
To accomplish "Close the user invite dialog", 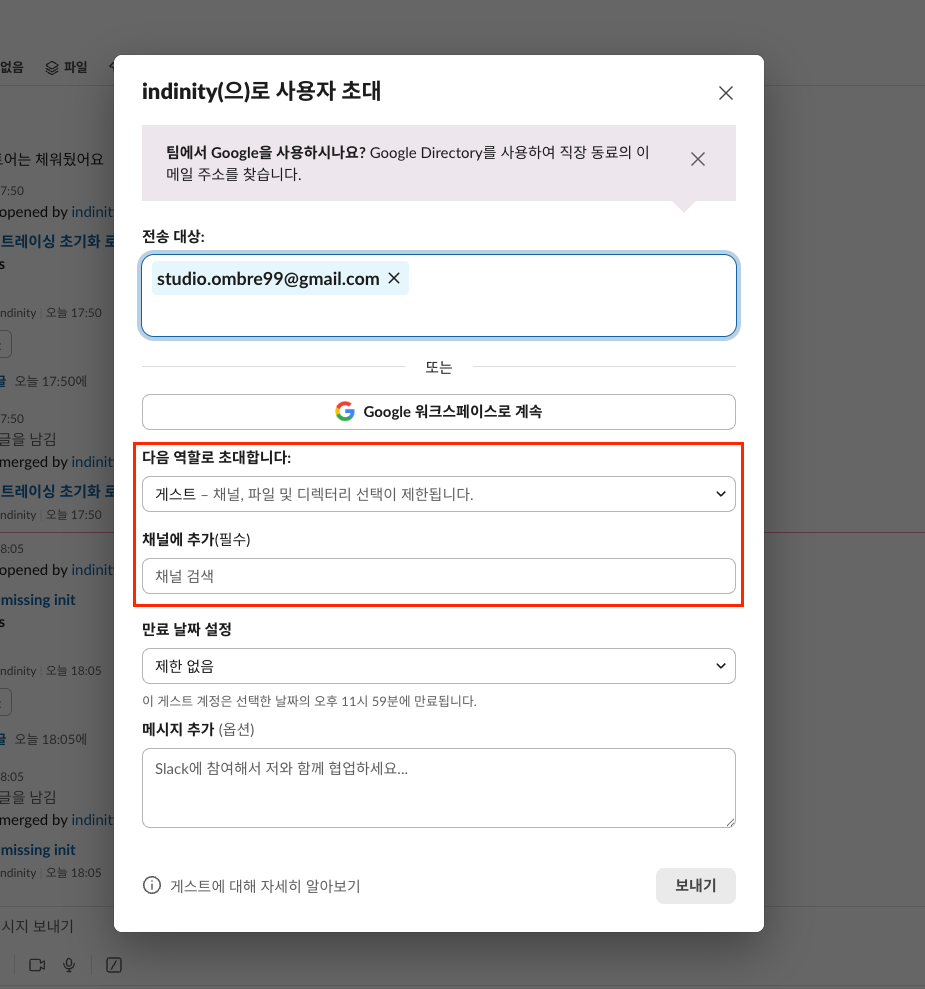I will tap(726, 93).
